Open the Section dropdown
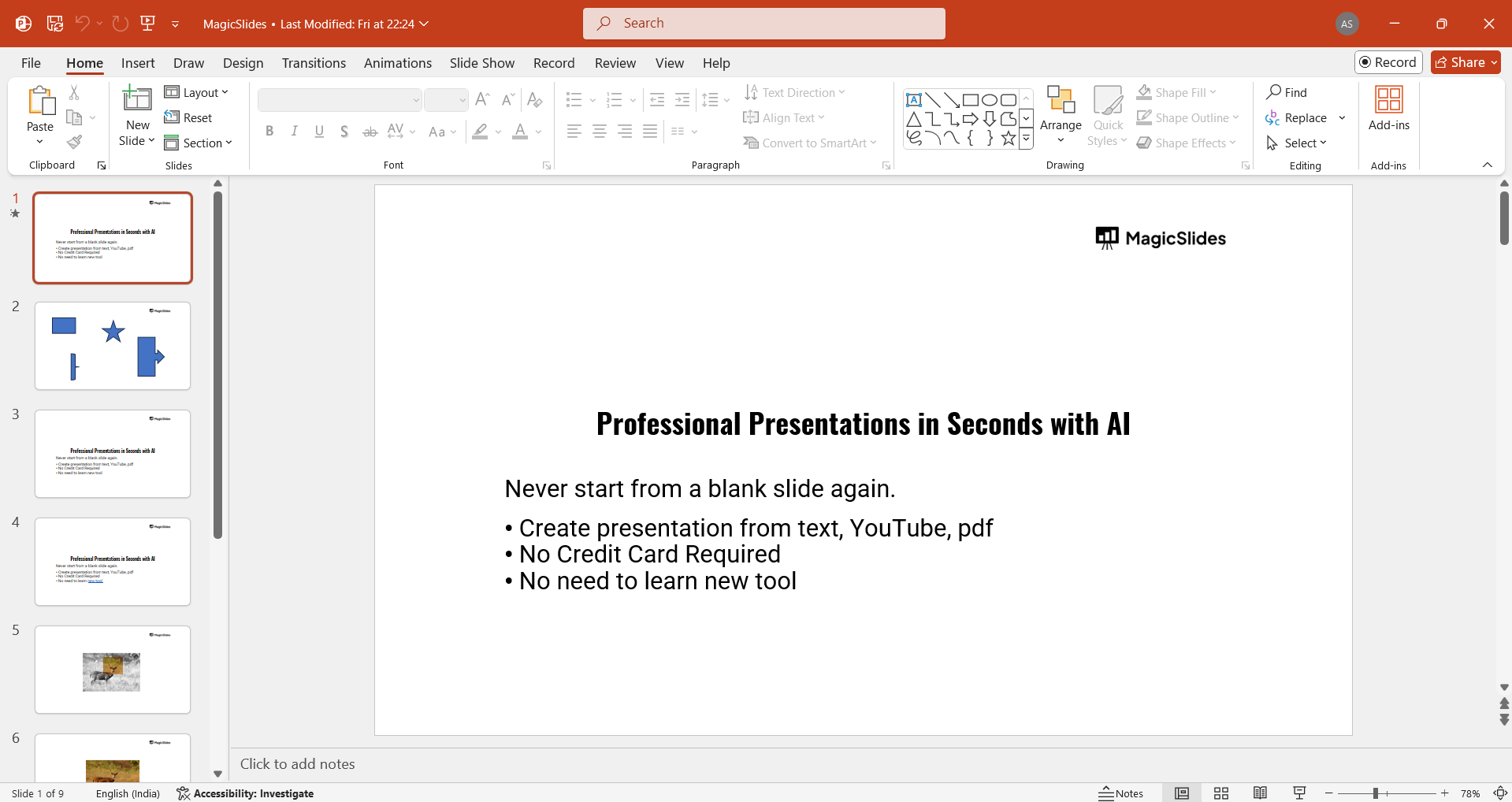Screen dimensions: 1512x802 [x=199, y=143]
